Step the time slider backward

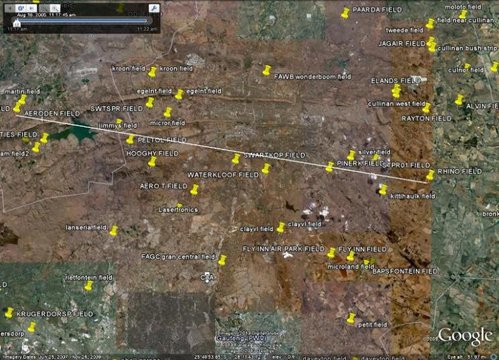(x=10, y=8)
